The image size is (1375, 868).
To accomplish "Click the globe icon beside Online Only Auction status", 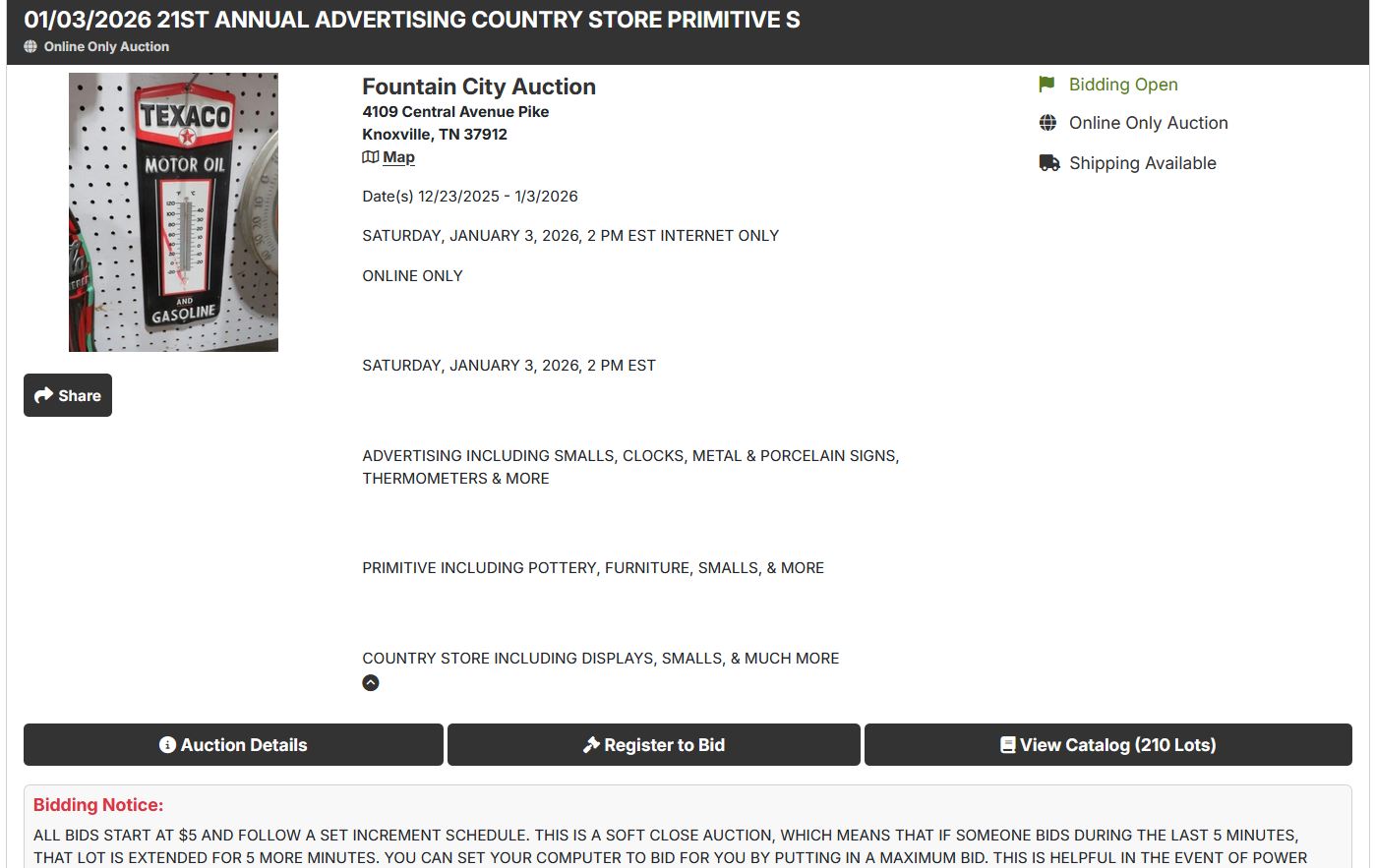I will 1047,123.
